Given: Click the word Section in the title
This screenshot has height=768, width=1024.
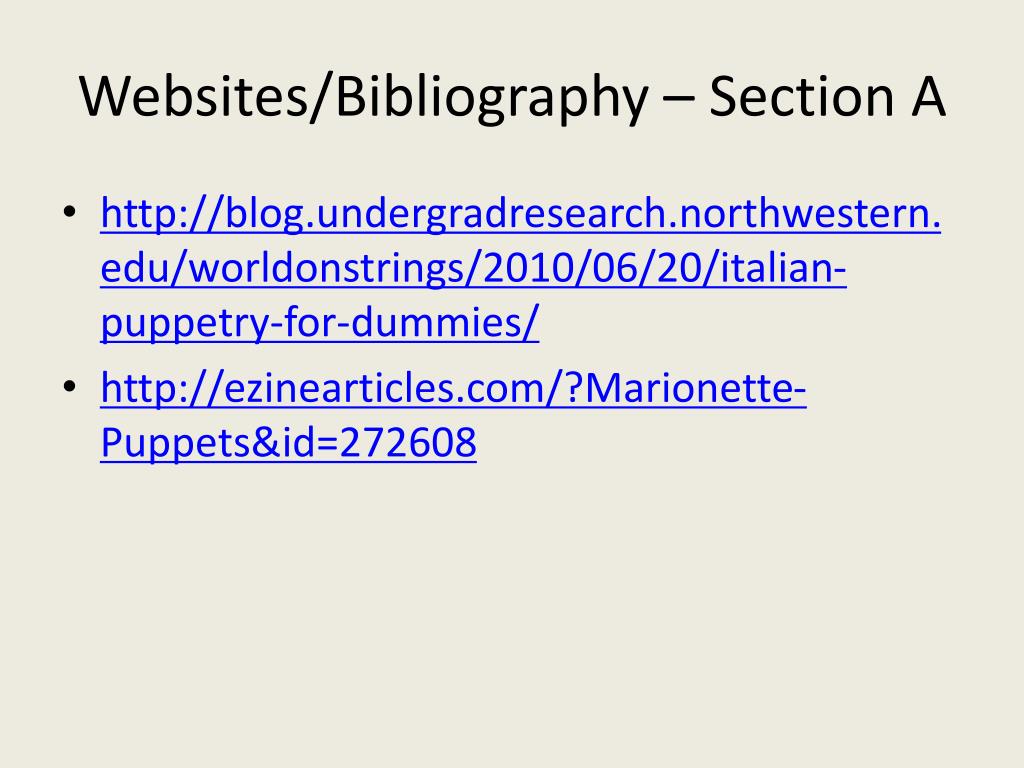Looking at the screenshot, I should coord(801,97).
